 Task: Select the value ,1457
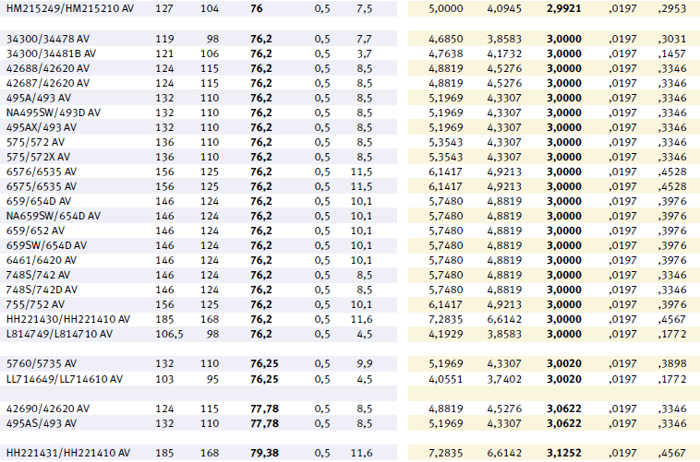672,54
